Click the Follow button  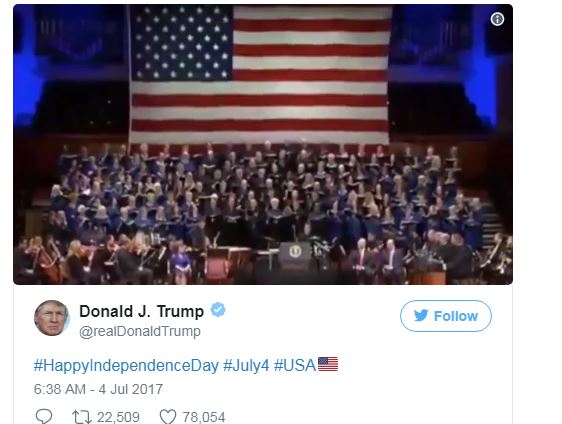point(446,316)
